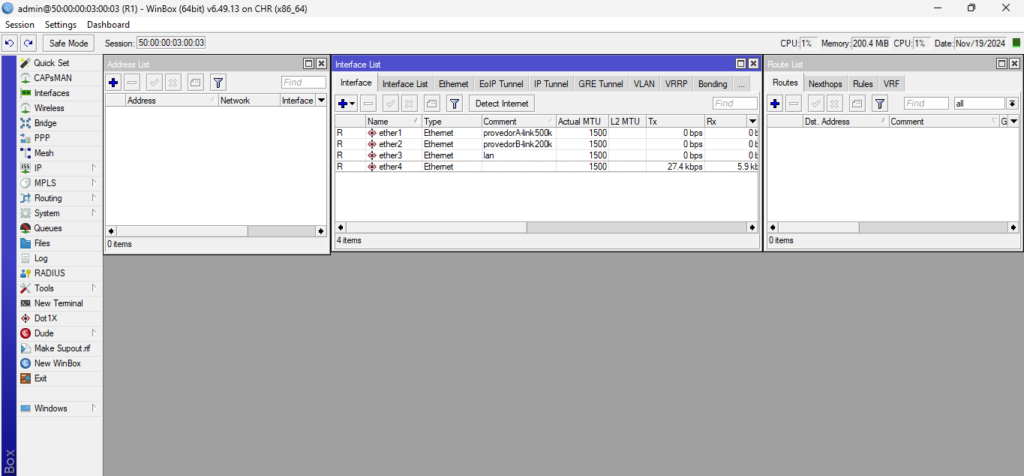Sort by Name column header
Image resolution: width=1024 pixels, height=476 pixels.
coord(393,121)
